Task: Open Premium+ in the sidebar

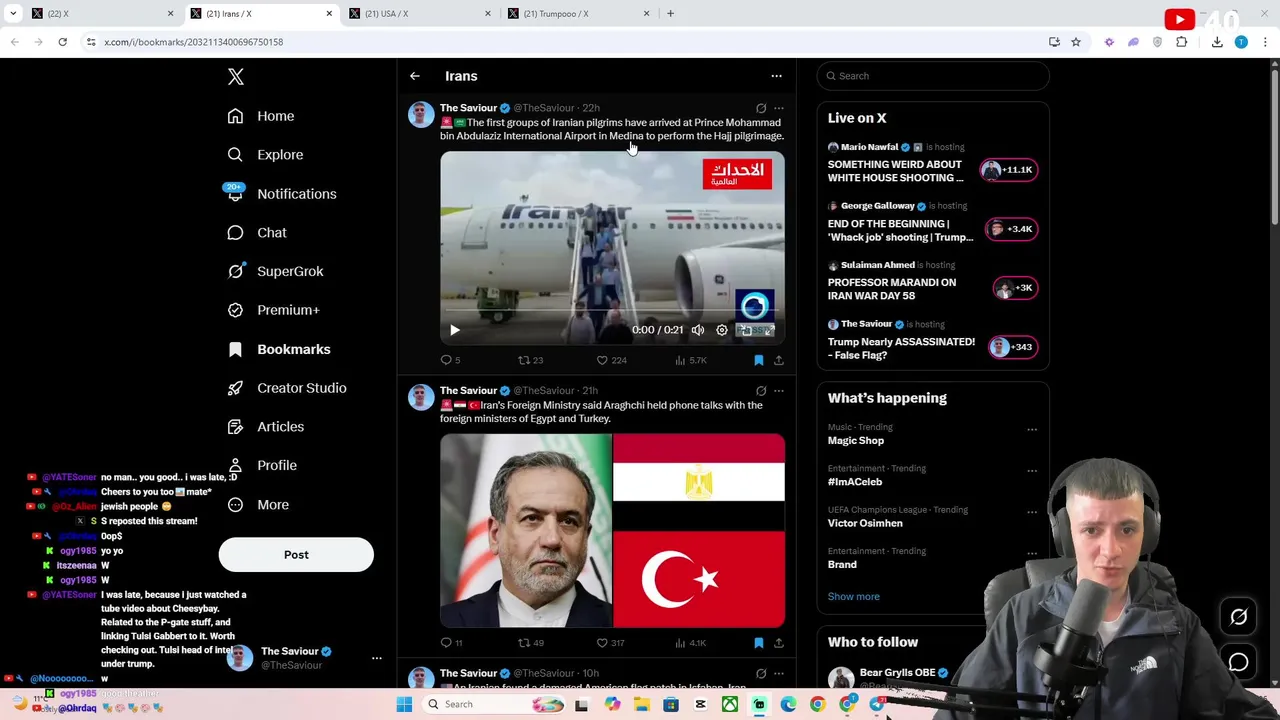Action: pyautogui.click(x=275, y=310)
